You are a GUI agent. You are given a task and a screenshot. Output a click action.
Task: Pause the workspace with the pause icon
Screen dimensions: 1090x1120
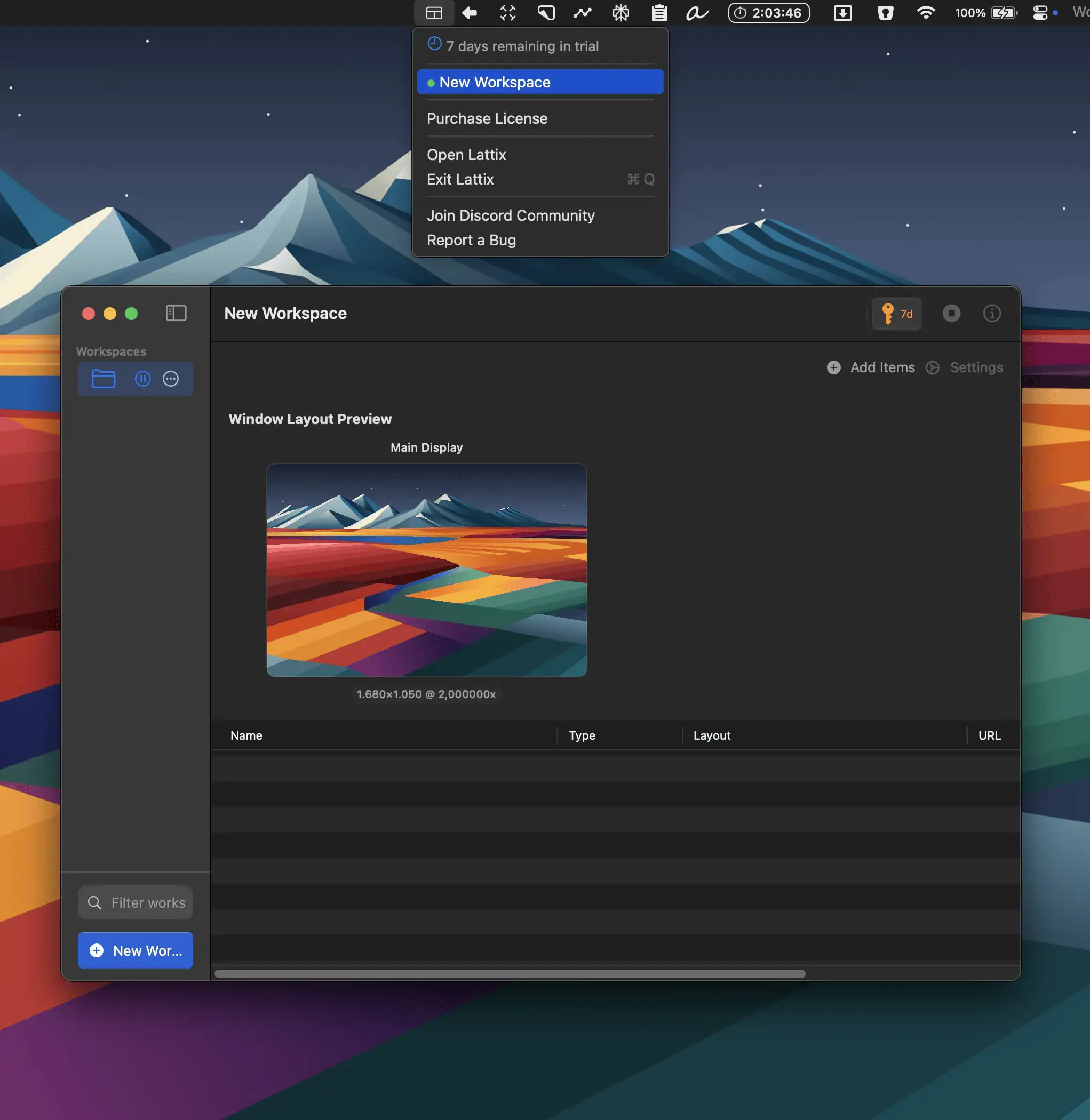142,379
